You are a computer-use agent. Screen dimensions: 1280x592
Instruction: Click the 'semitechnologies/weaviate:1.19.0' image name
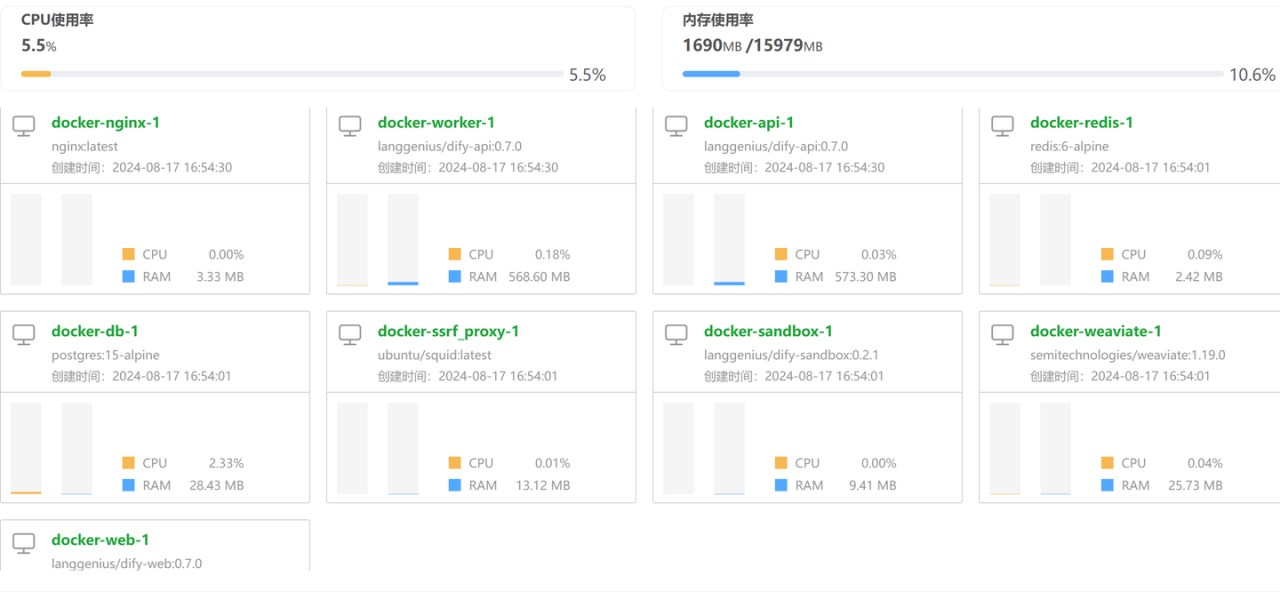tap(1128, 355)
